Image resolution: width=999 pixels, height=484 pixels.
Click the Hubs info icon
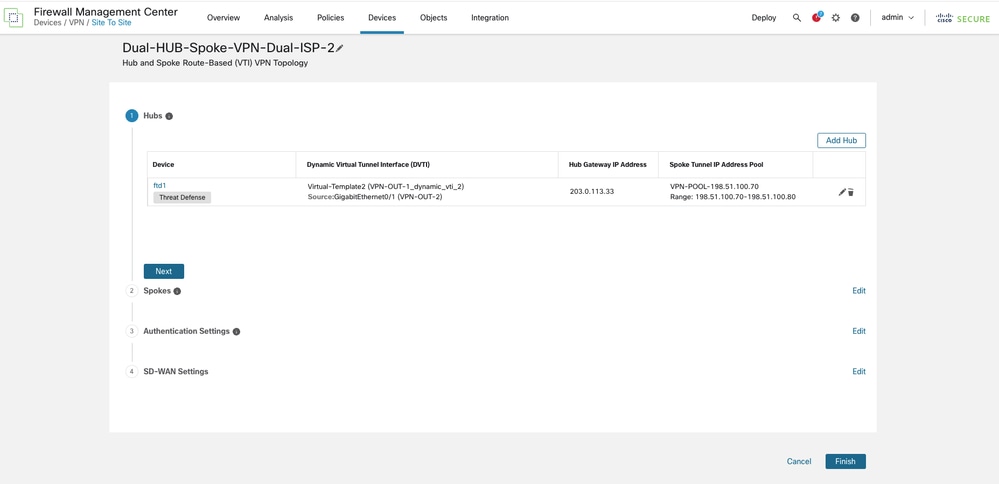[x=169, y=116]
